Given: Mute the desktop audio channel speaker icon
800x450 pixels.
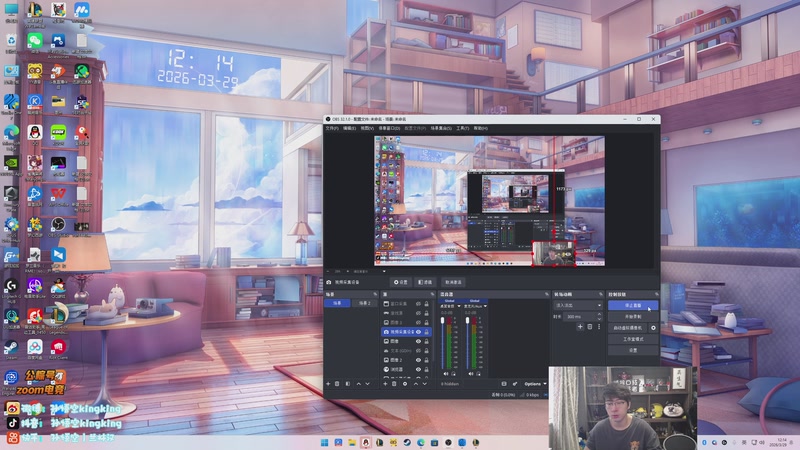Looking at the screenshot, I should tap(446, 374).
